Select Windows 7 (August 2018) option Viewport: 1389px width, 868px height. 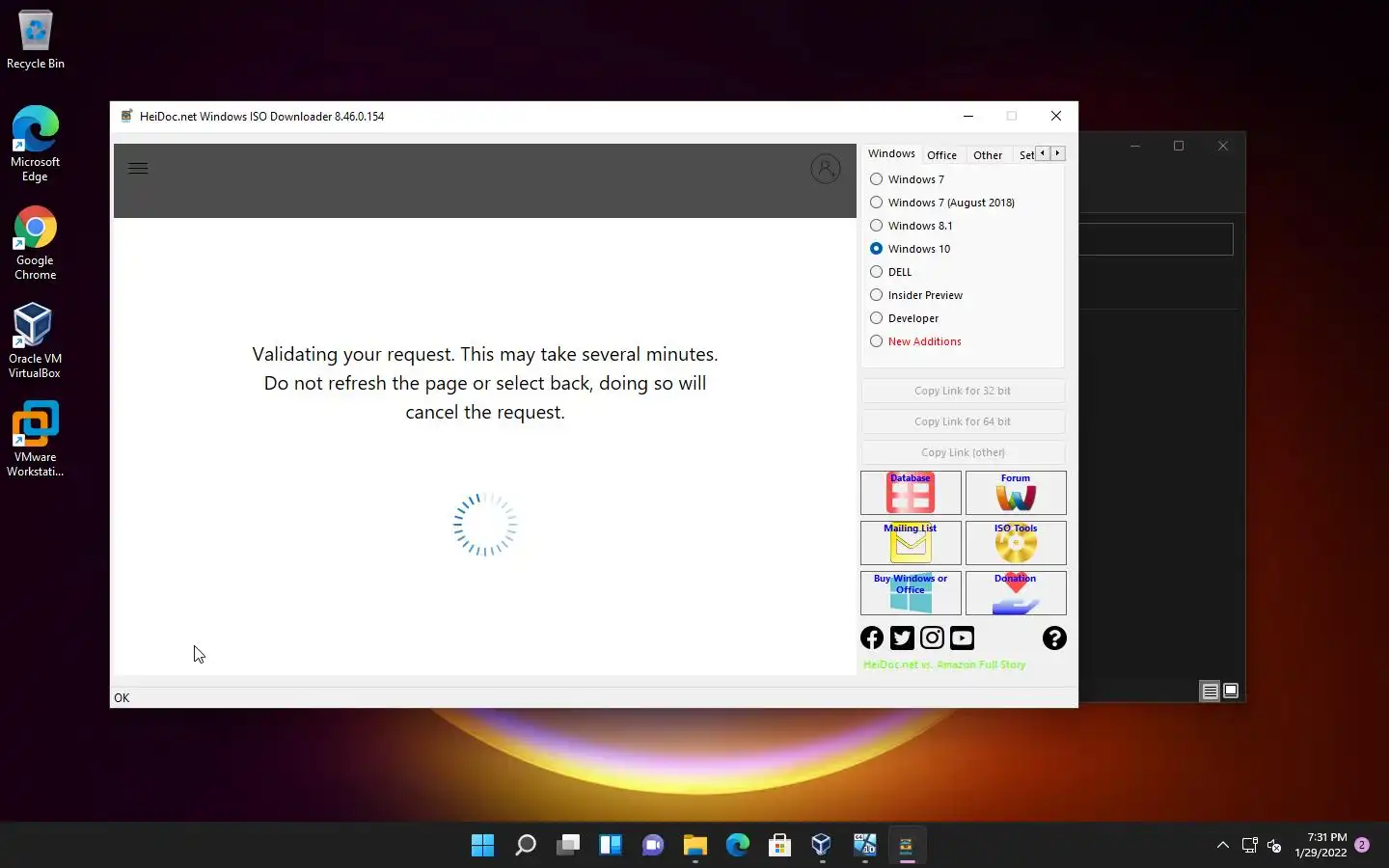tap(942, 203)
